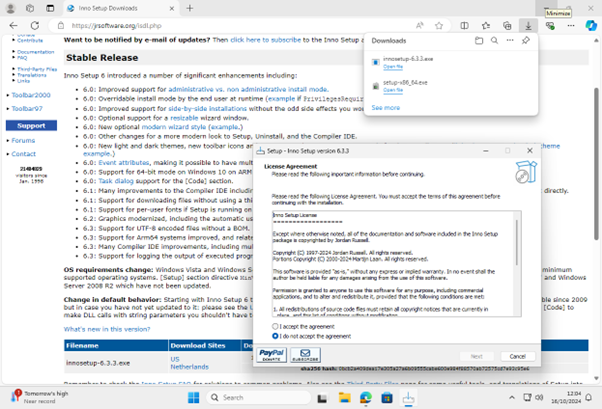Refresh the Inno Setup Downloads page
Screen dimensions: 602x409
click(x=35, y=25)
